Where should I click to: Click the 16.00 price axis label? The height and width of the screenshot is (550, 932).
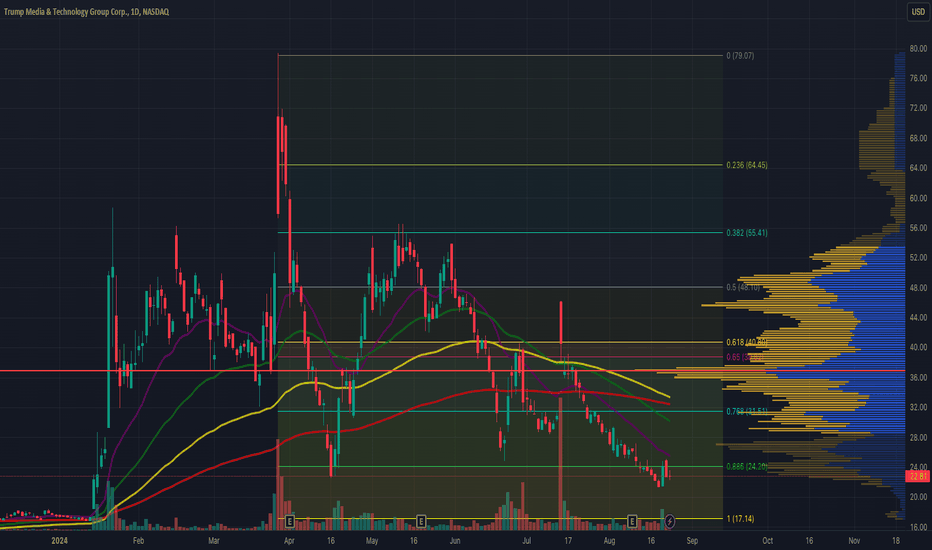click(918, 527)
